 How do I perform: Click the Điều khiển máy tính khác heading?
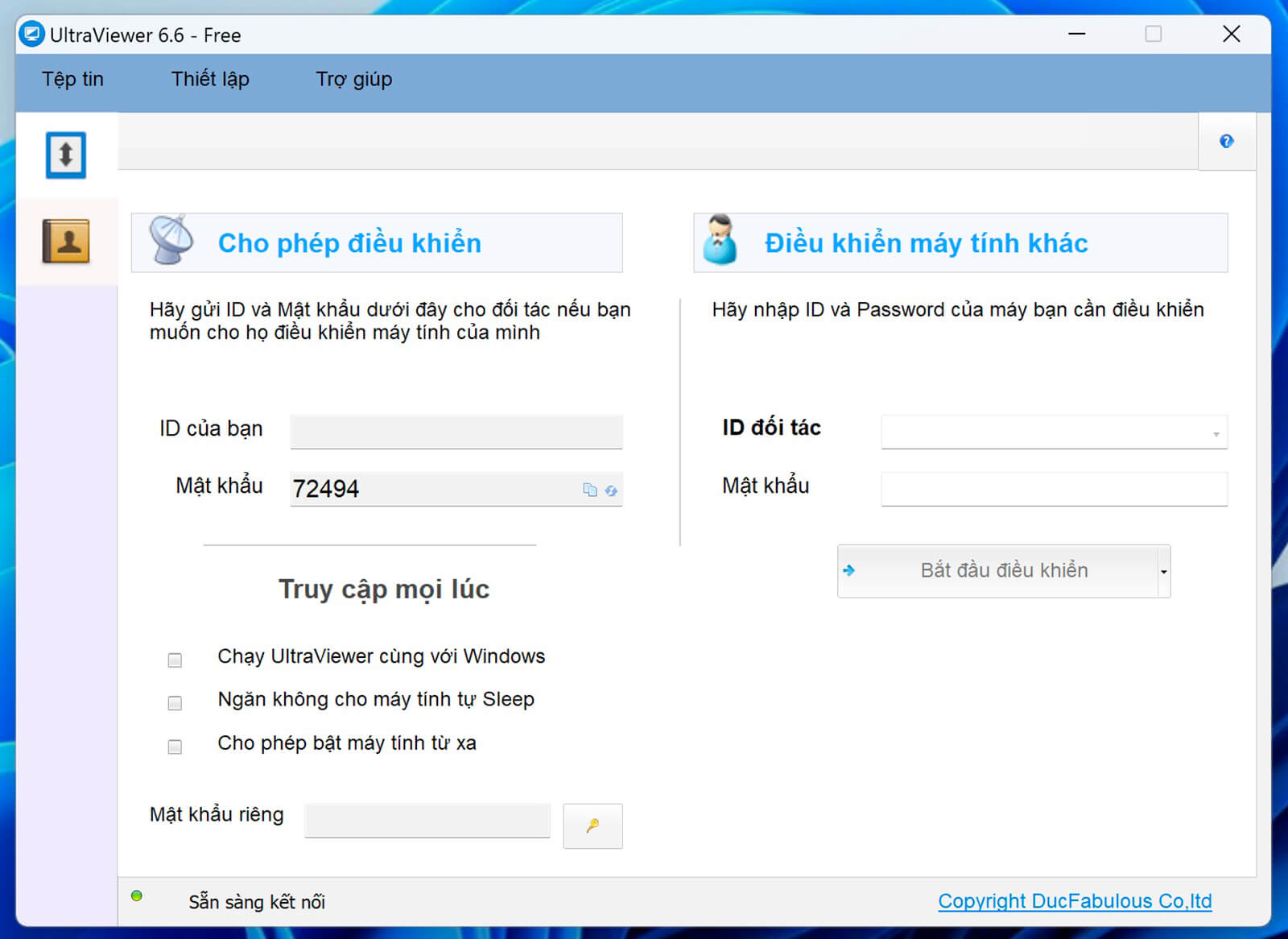coord(926,243)
